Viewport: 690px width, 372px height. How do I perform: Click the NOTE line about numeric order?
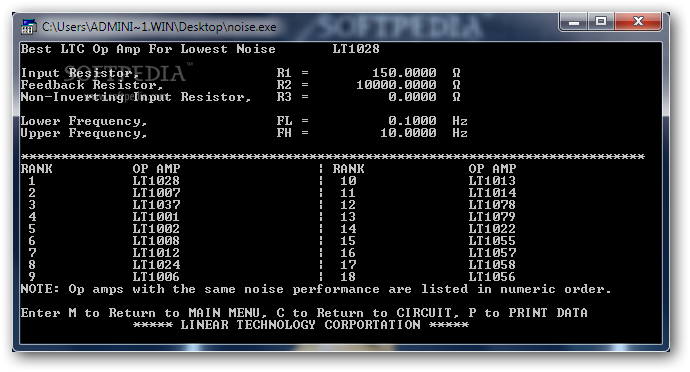tap(316, 289)
